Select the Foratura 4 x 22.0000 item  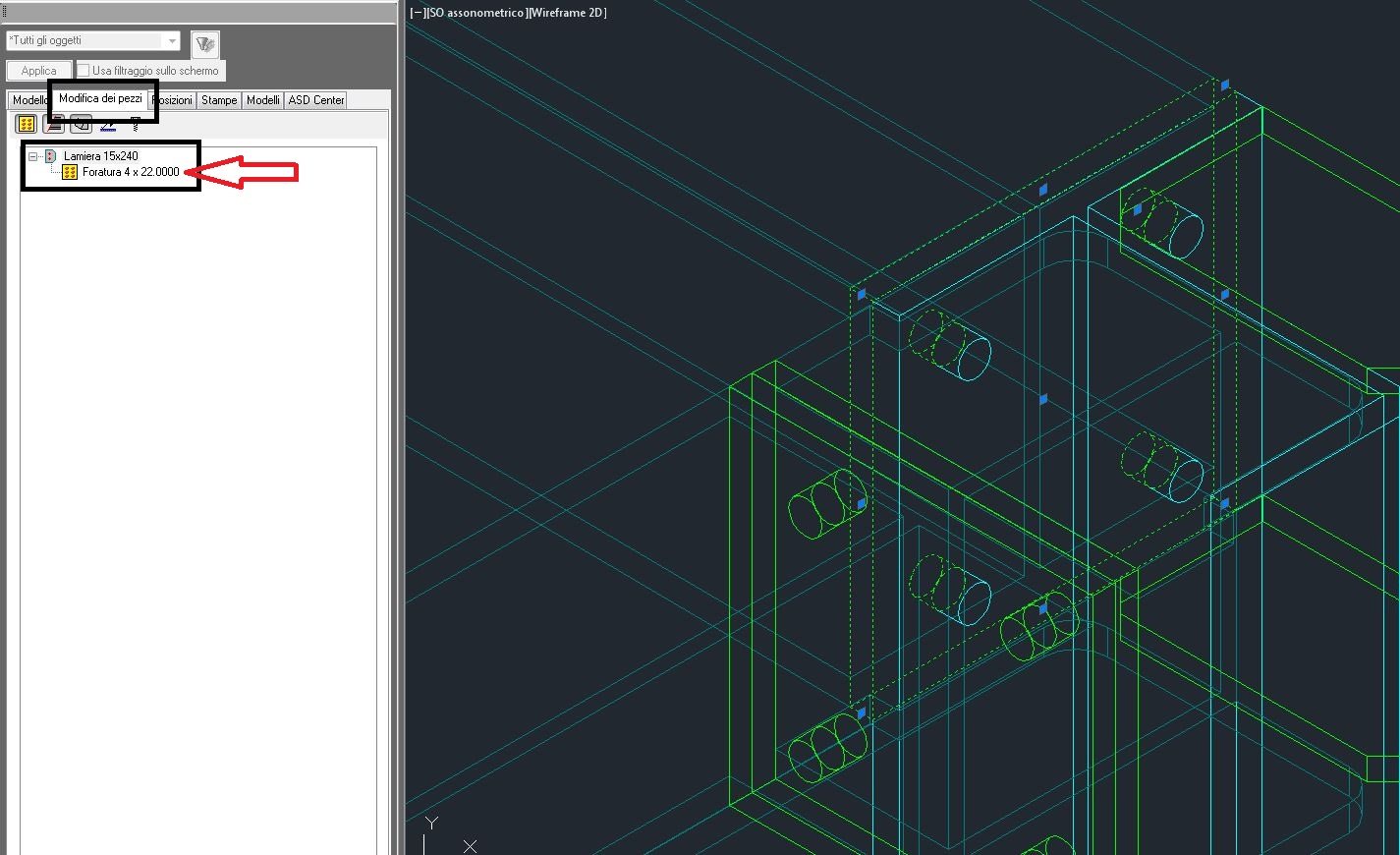click(x=131, y=172)
